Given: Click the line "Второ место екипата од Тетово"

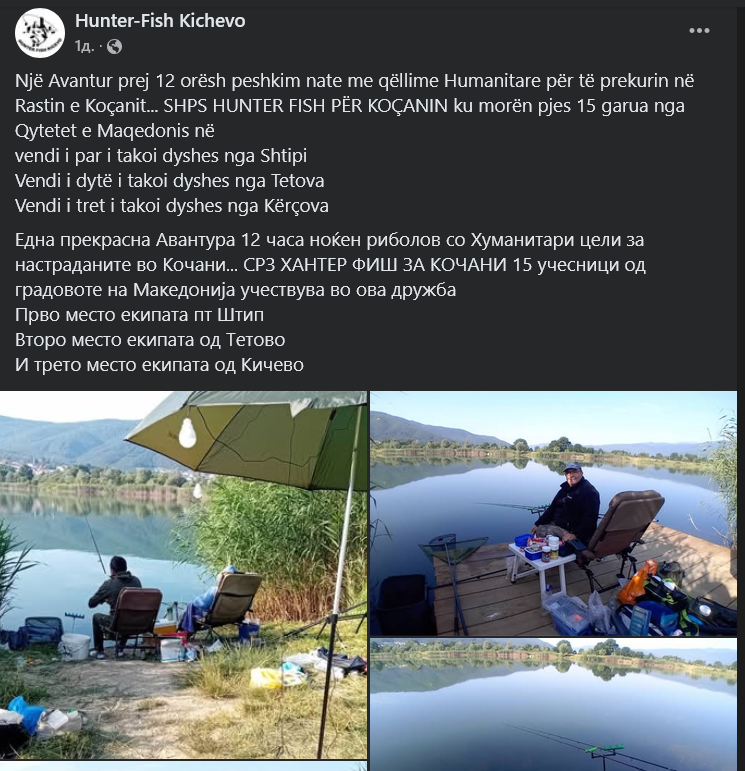Looking at the screenshot, I should [150, 340].
